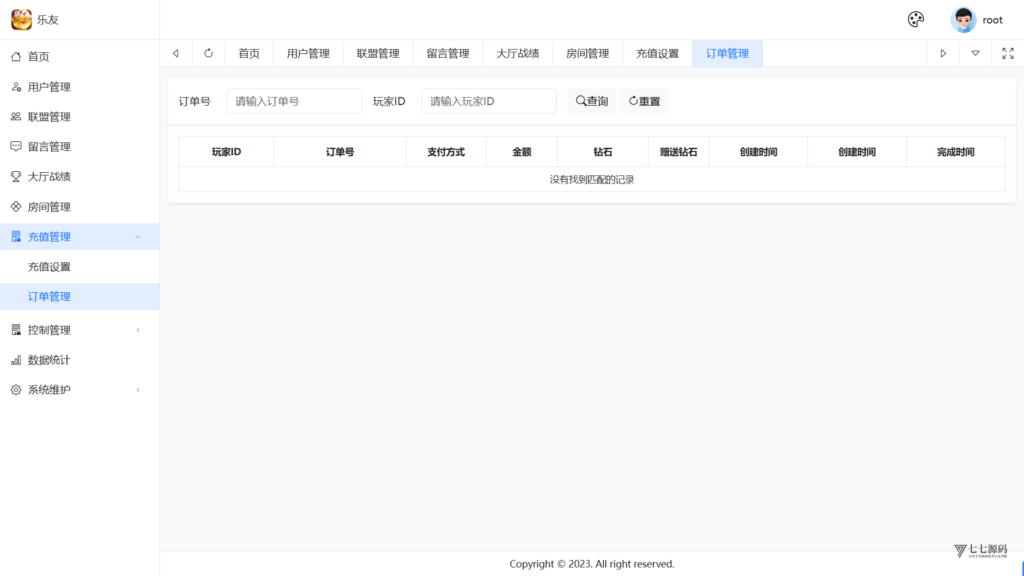Screen dimensions: 1024x576
Task: Click the 查询 search button
Action: point(592,101)
